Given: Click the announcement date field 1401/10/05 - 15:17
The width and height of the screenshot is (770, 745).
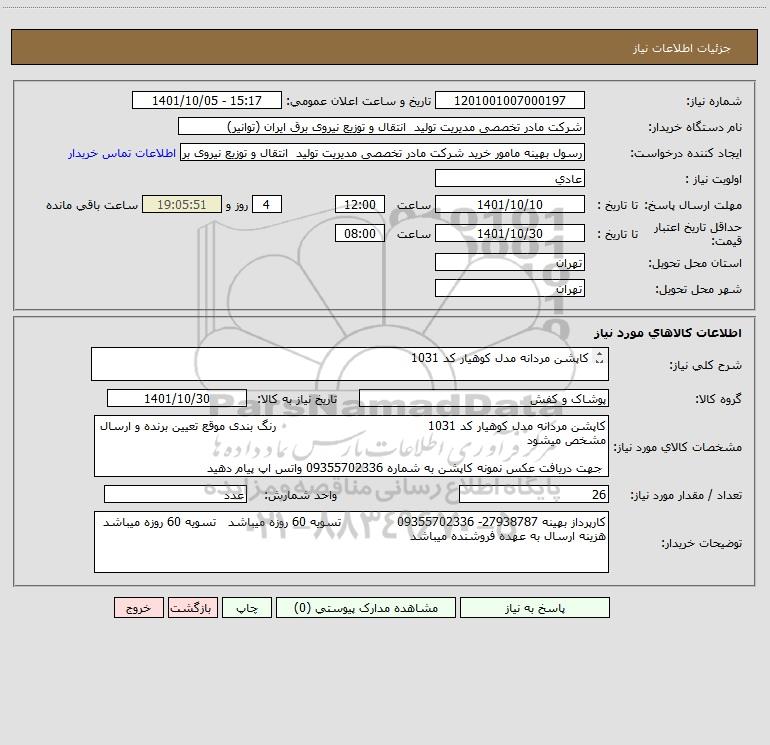Looking at the screenshot, I should 207,101.
